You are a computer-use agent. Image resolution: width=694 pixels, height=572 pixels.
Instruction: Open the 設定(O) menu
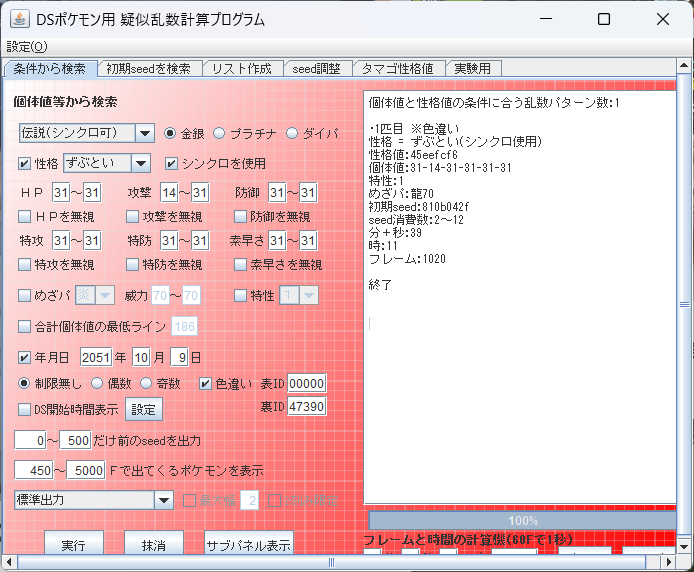click(x=27, y=46)
